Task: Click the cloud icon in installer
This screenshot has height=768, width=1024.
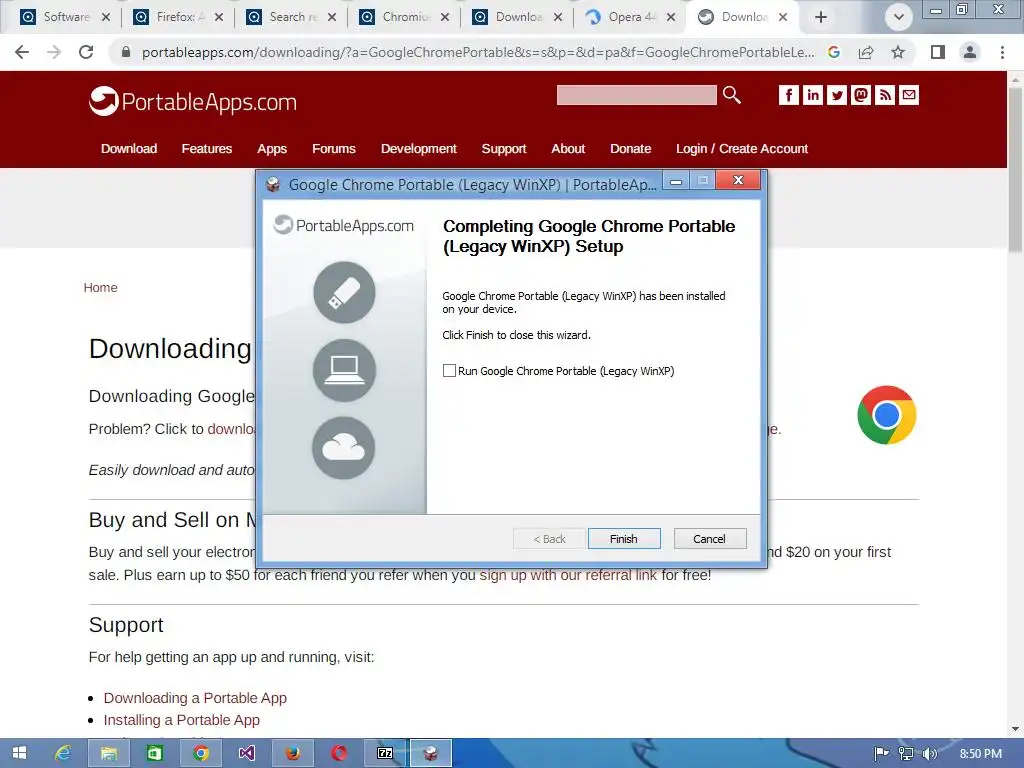Action: point(344,448)
